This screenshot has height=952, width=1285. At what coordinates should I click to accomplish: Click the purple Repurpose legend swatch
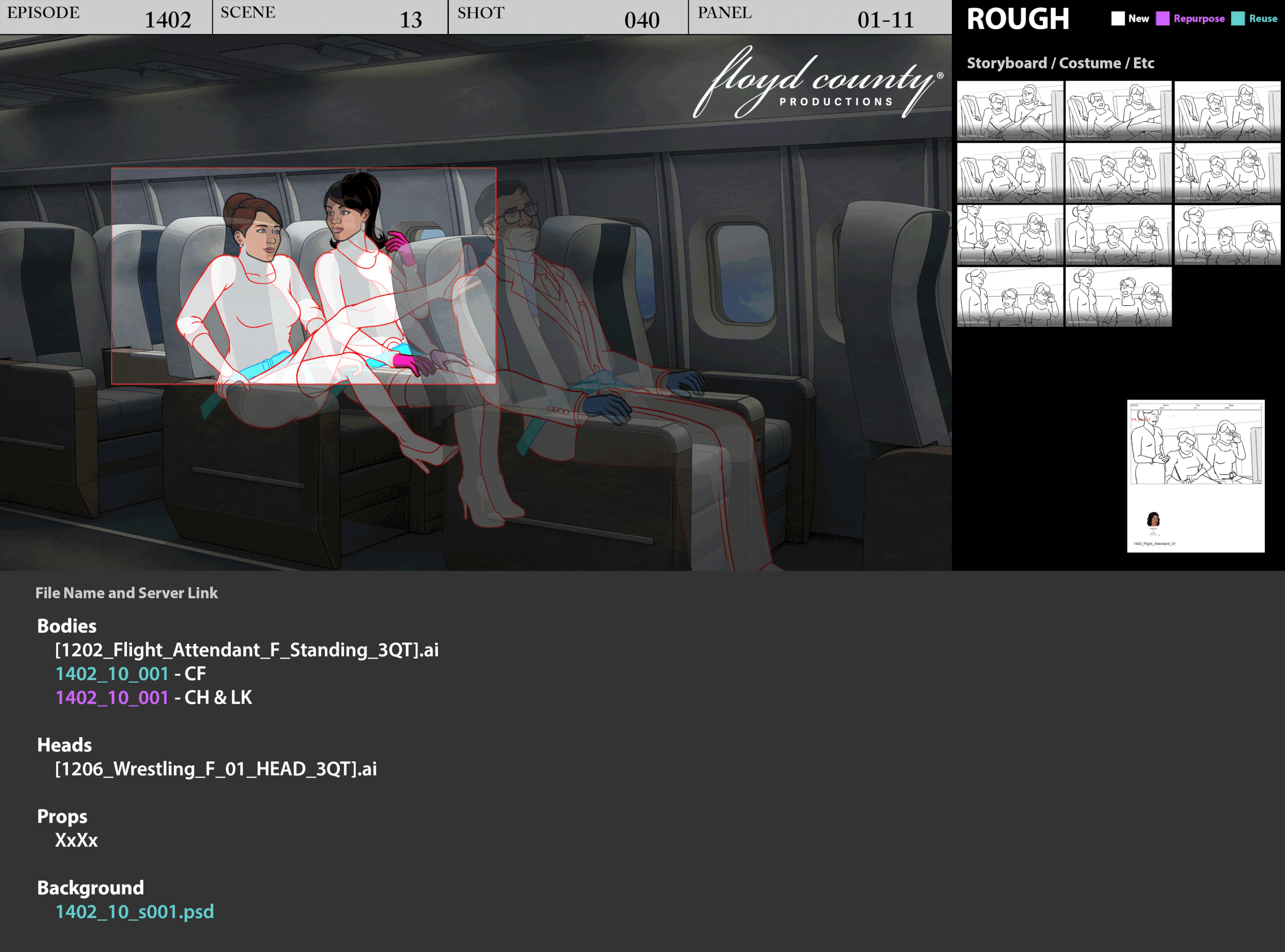tap(1163, 19)
